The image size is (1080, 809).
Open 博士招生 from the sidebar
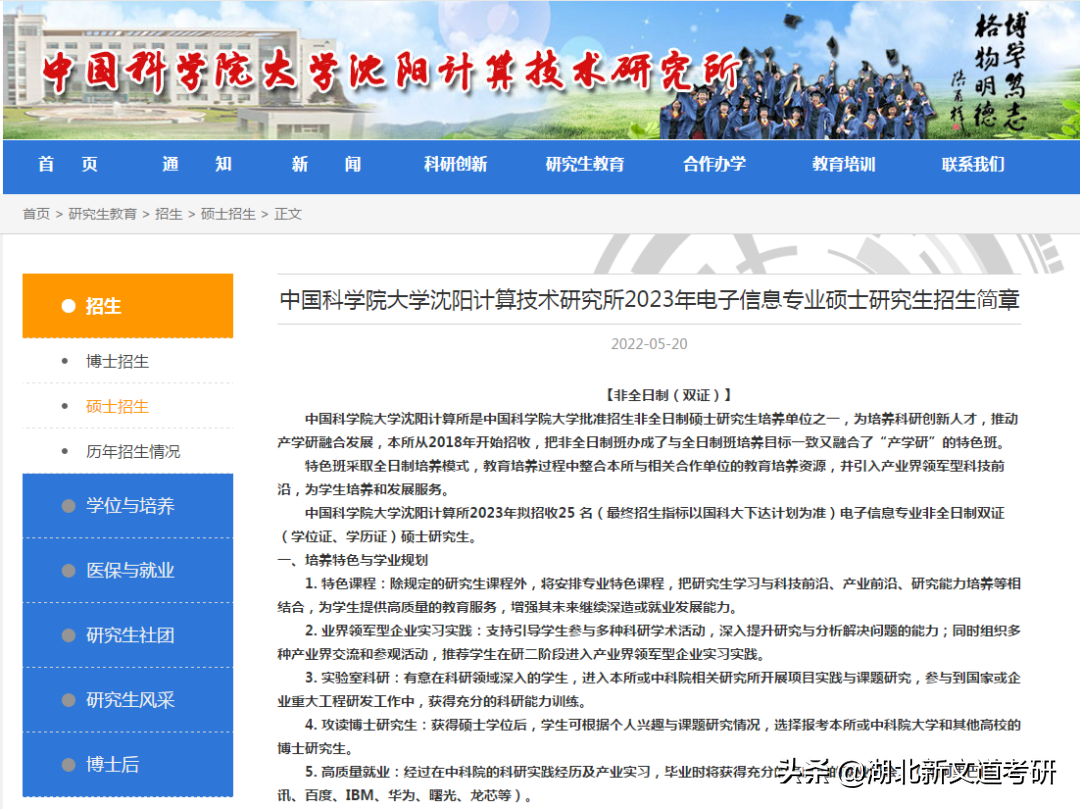click(x=118, y=361)
